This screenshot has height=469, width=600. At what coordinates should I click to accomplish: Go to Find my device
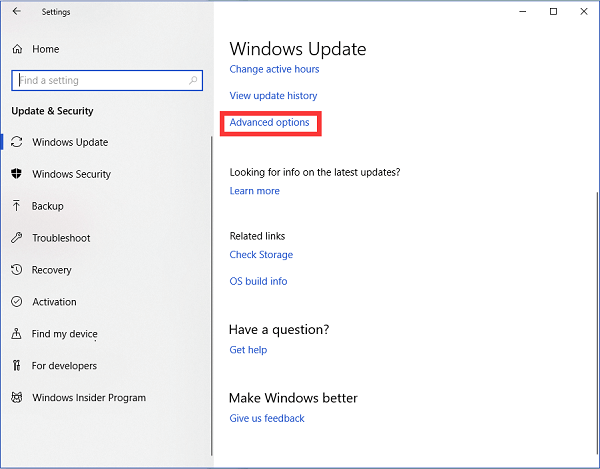tap(64, 334)
